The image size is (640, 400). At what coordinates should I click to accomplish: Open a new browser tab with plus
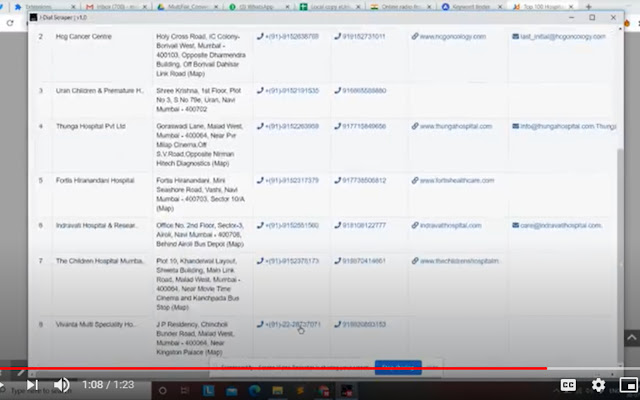pos(588,7)
